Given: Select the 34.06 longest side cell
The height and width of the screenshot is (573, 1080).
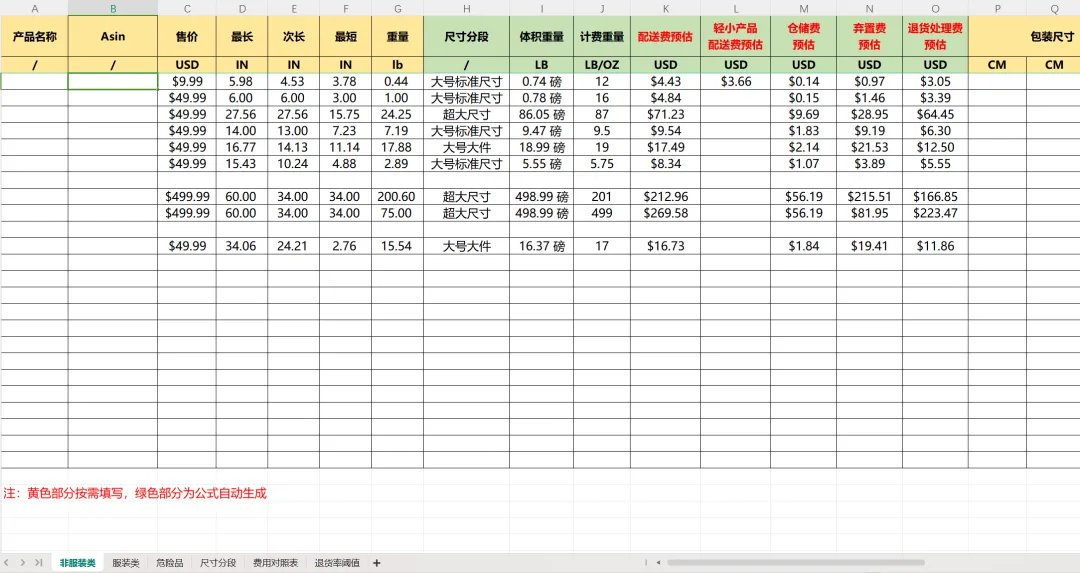Looking at the screenshot, I should click(242, 246).
